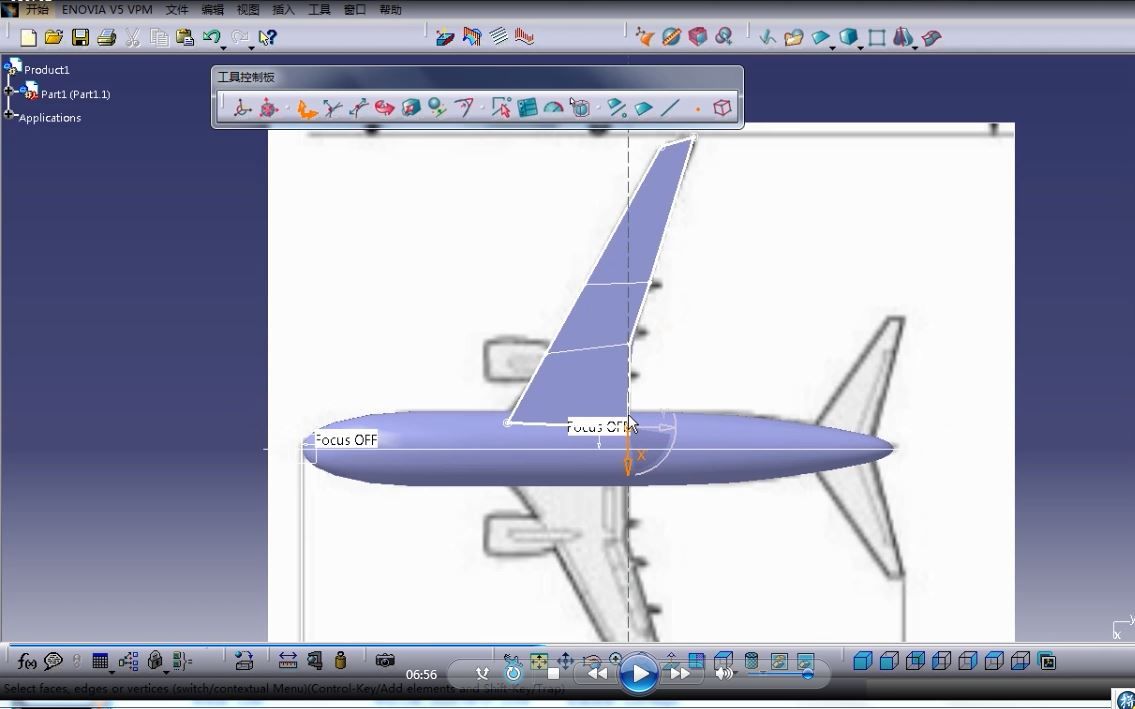Select the Line tool in 工具控制板
The image size is (1135, 709).
click(670, 108)
